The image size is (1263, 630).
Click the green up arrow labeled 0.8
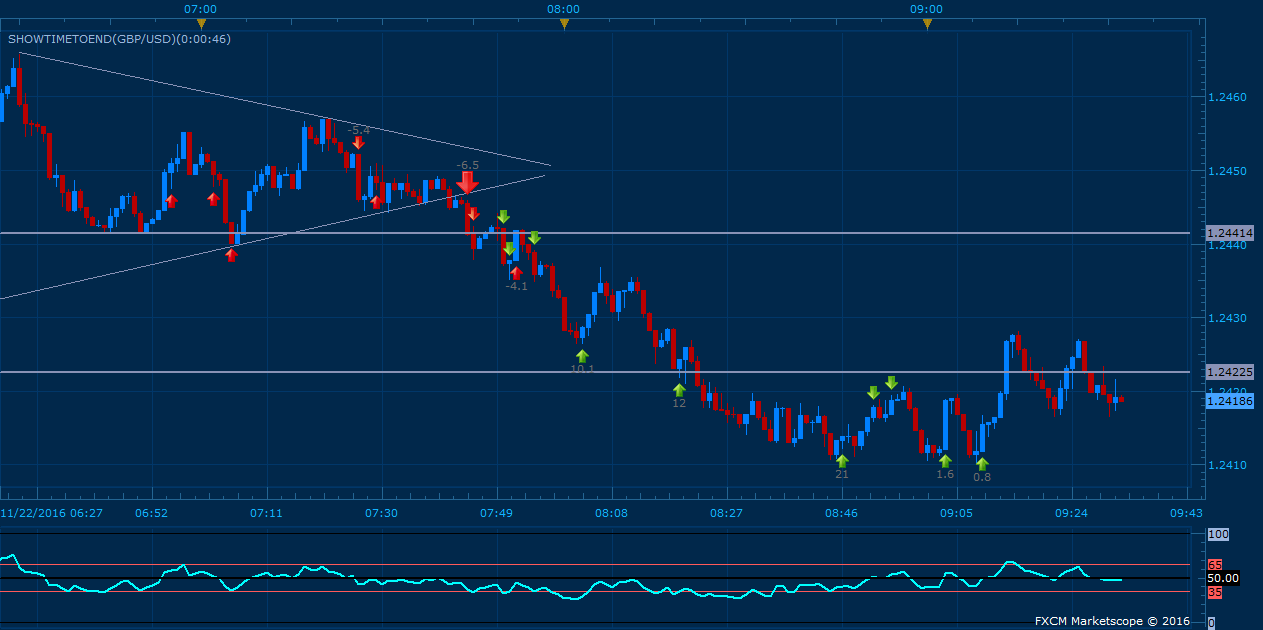coord(982,464)
